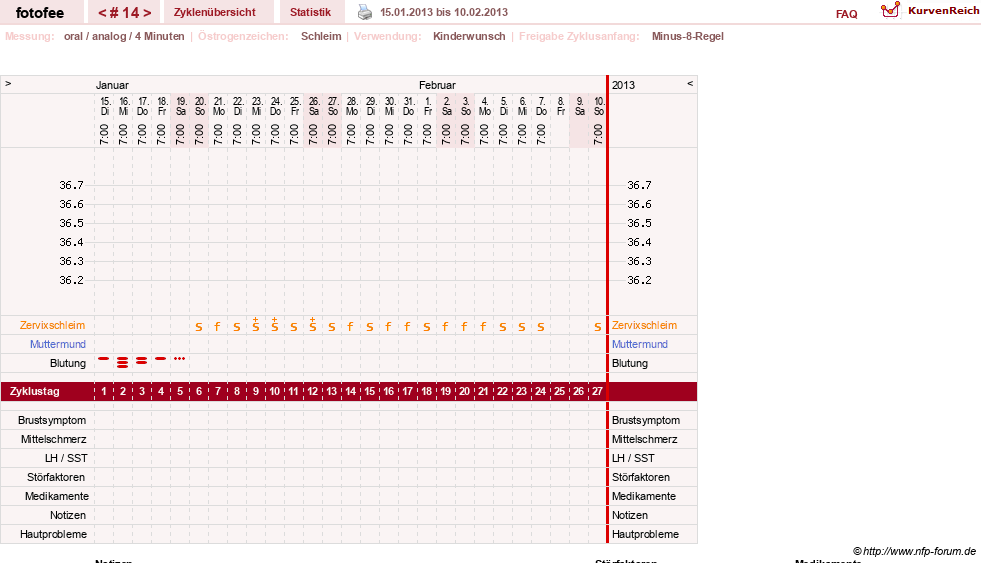Select cycle day 12 in the Zyklustag row
The width and height of the screenshot is (981, 563).
tap(312, 392)
